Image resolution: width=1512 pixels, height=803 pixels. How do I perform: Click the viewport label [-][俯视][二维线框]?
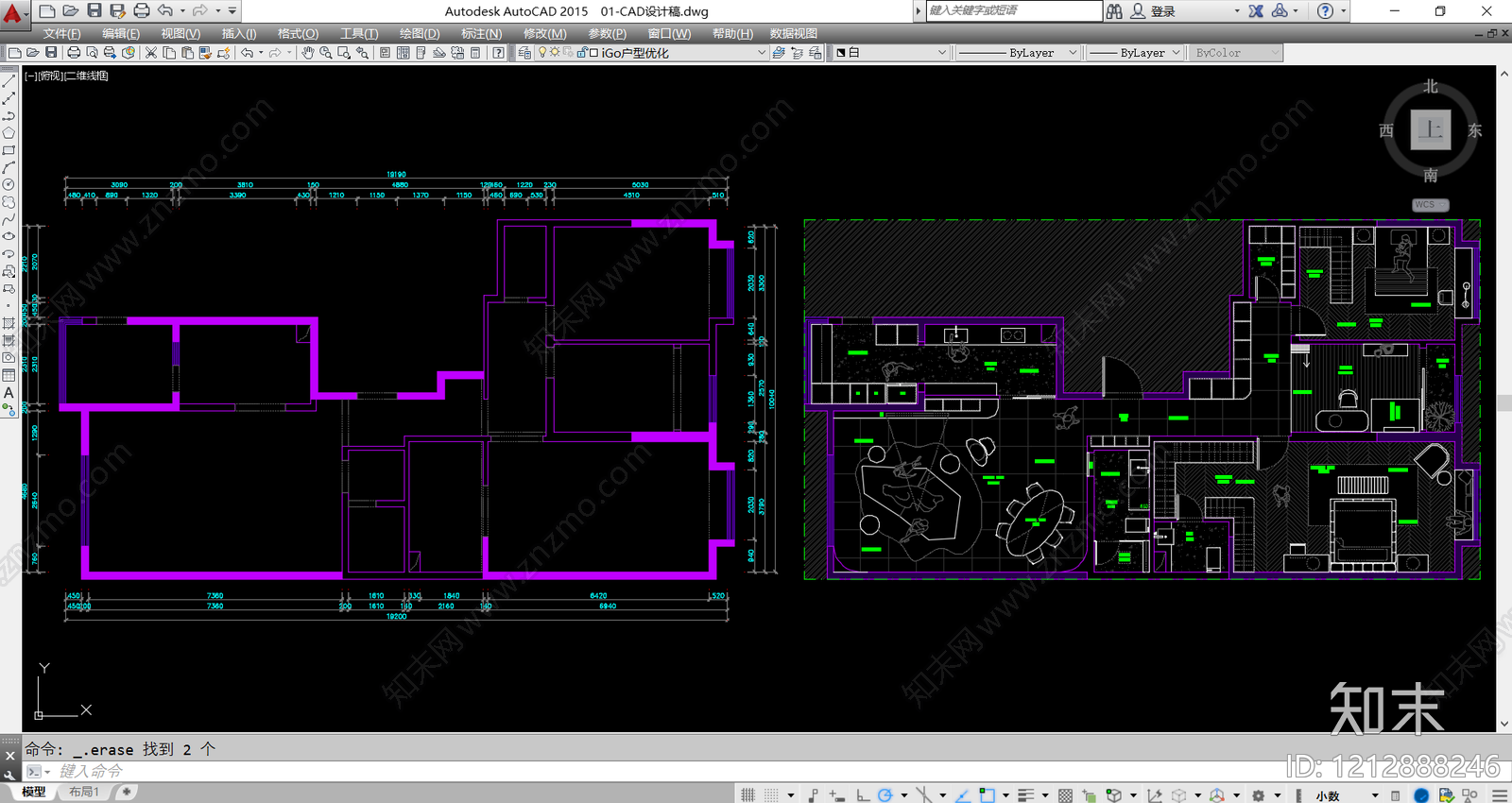[66, 76]
